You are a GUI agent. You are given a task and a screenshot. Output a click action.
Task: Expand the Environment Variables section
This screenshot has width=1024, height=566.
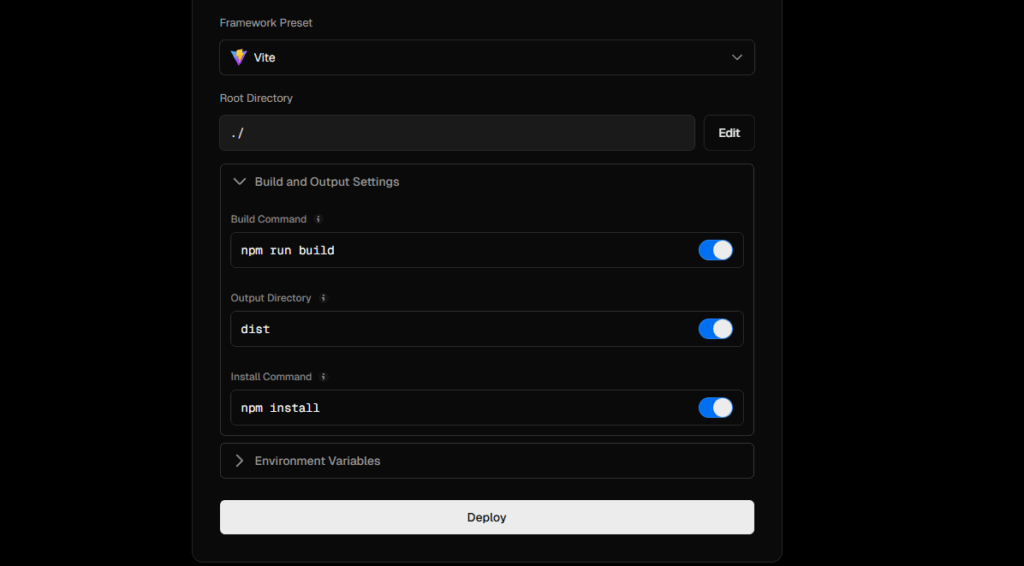239,461
